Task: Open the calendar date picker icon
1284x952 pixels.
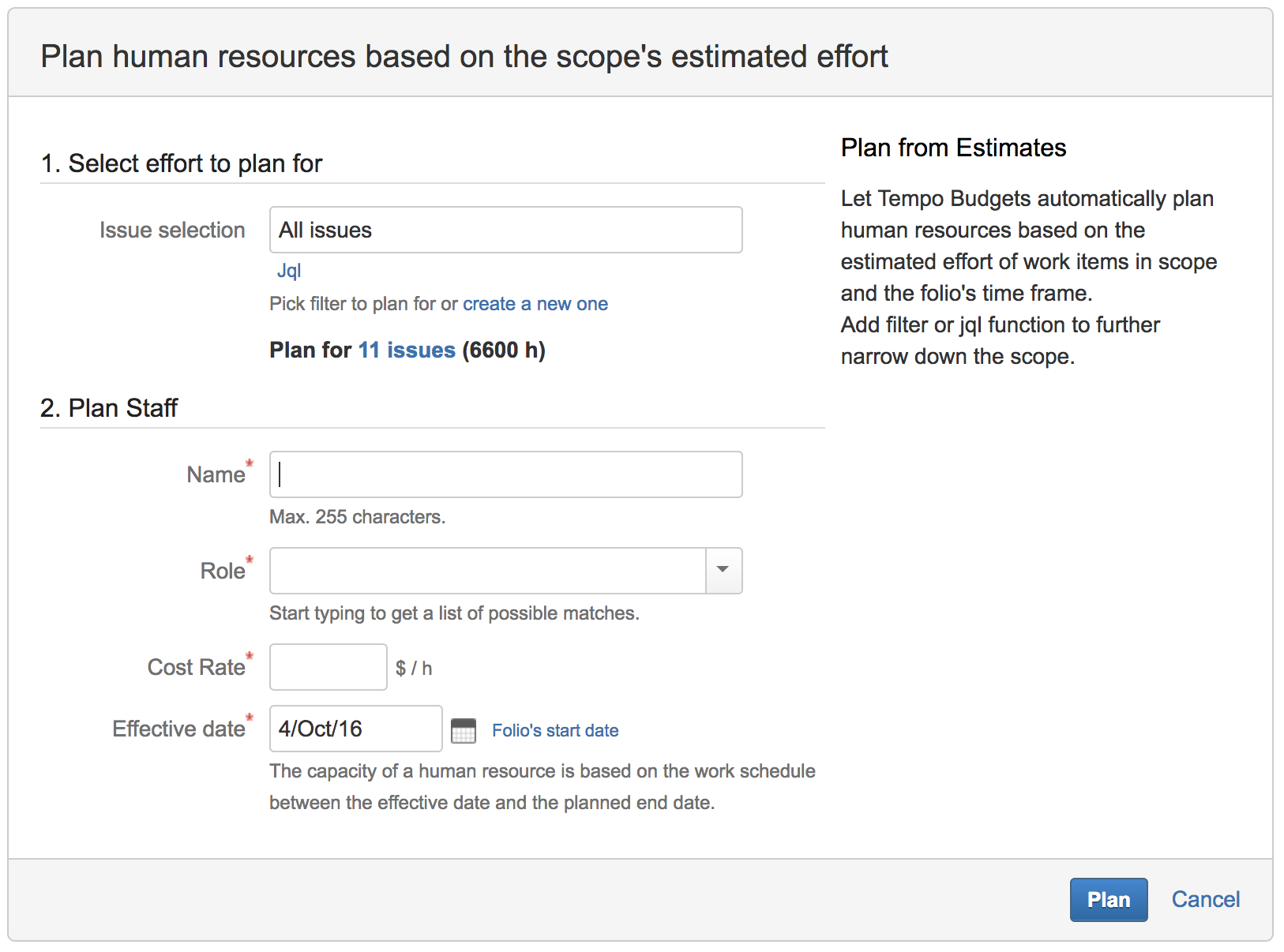Action: pos(463,730)
